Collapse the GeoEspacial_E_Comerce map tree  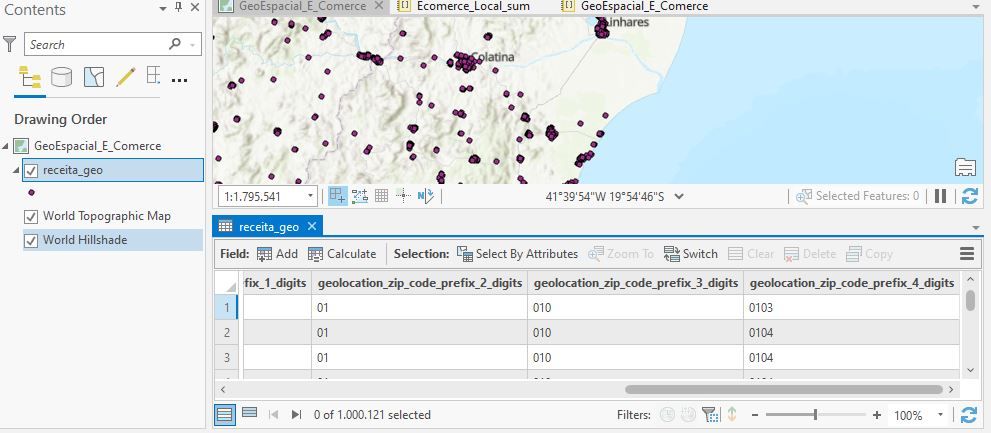pos(6,146)
